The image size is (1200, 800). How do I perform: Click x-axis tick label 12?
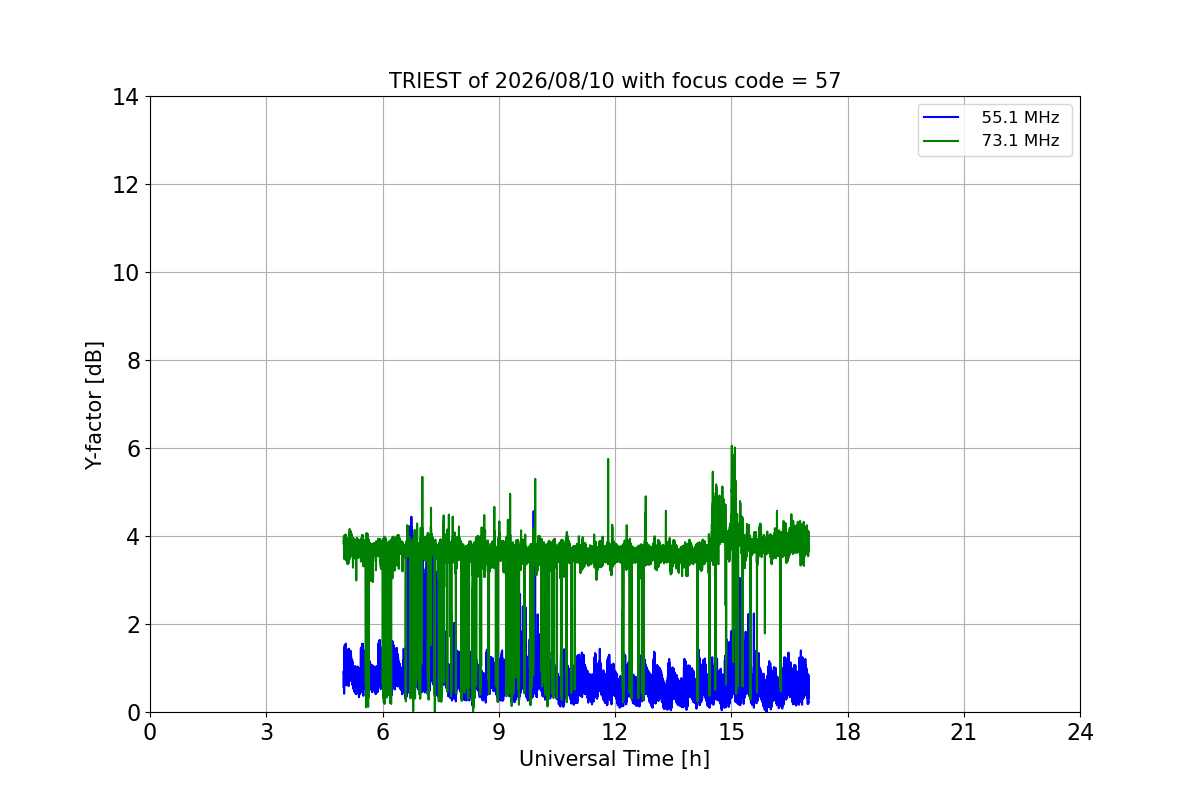point(614,732)
